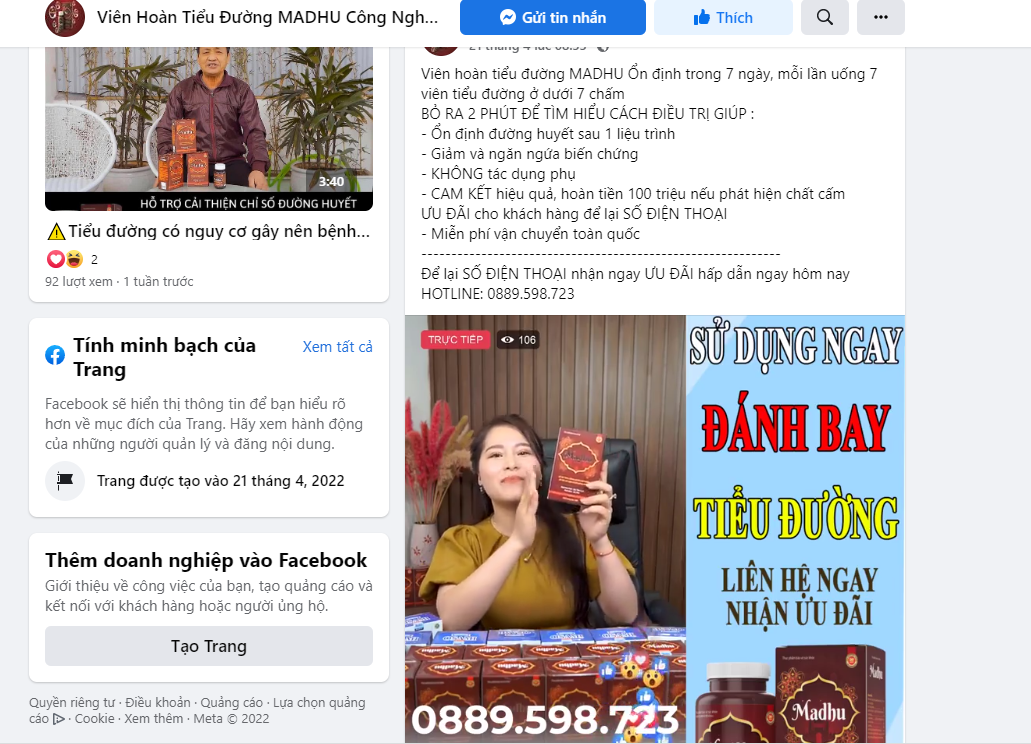Click Xem tất cả in page transparency
Viewport: 1031px width, 744px height.
(337, 346)
